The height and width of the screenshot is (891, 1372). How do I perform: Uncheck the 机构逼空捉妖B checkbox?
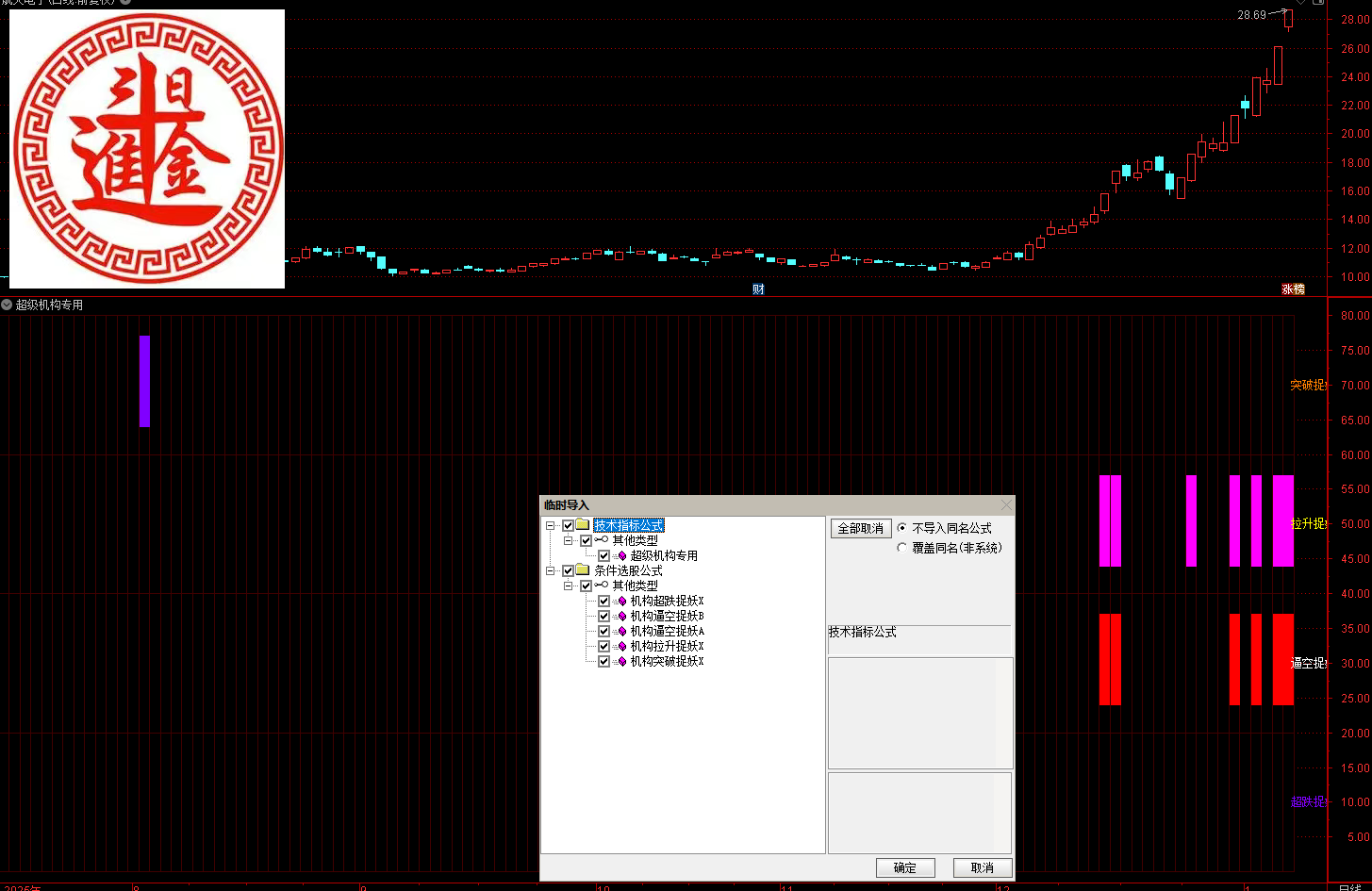pyautogui.click(x=604, y=616)
